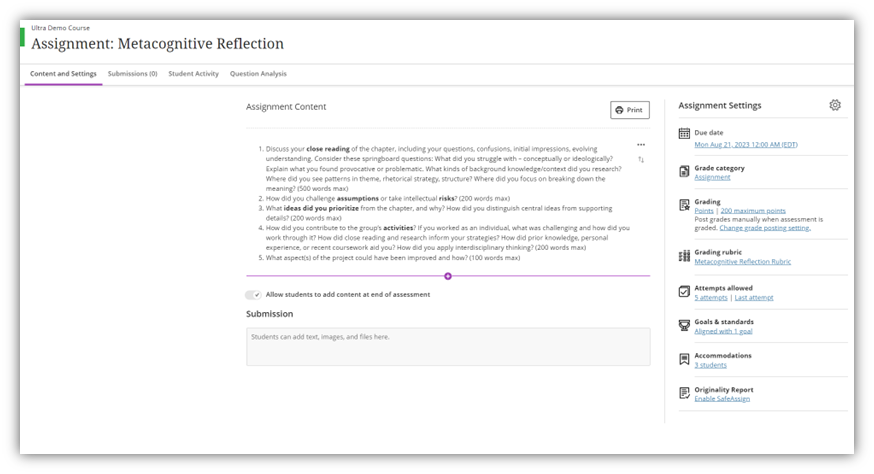Click the Grading rubric grid icon
Viewport: 874px width, 474px height.
[x=684, y=256]
